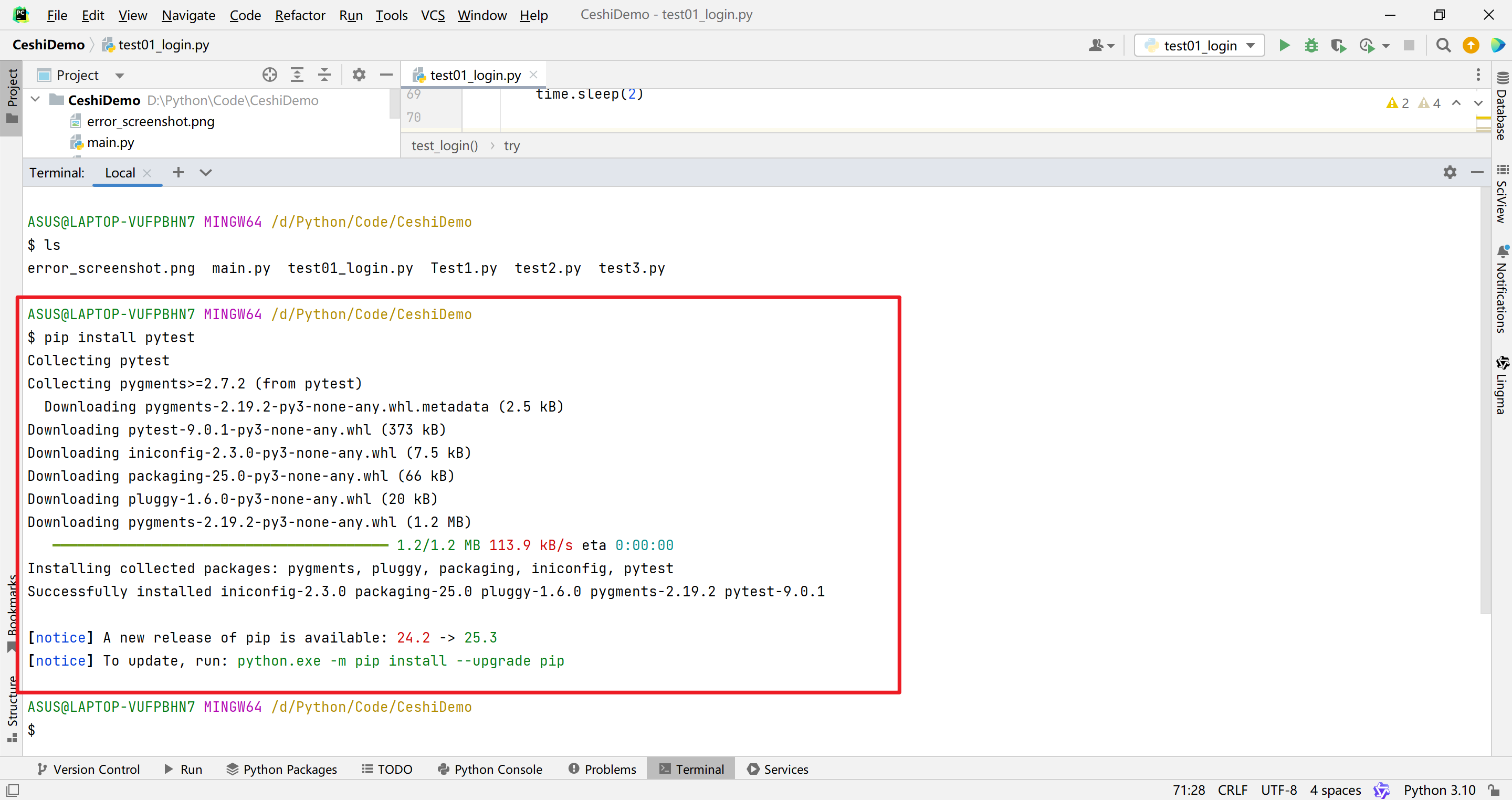The height and width of the screenshot is (800, 1512).
Task: Open the File menu
Action: 57,15
